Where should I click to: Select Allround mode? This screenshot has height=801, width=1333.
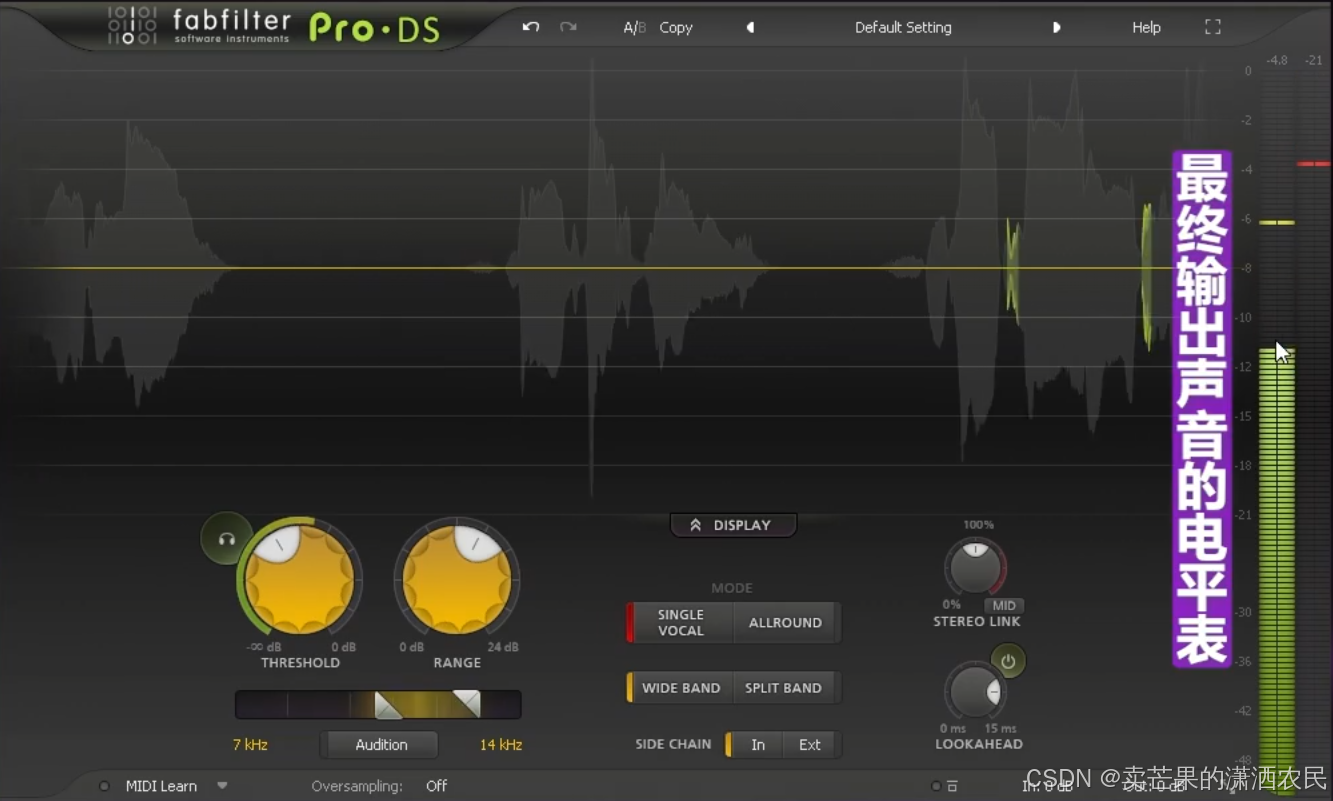[x=785, y=622]
